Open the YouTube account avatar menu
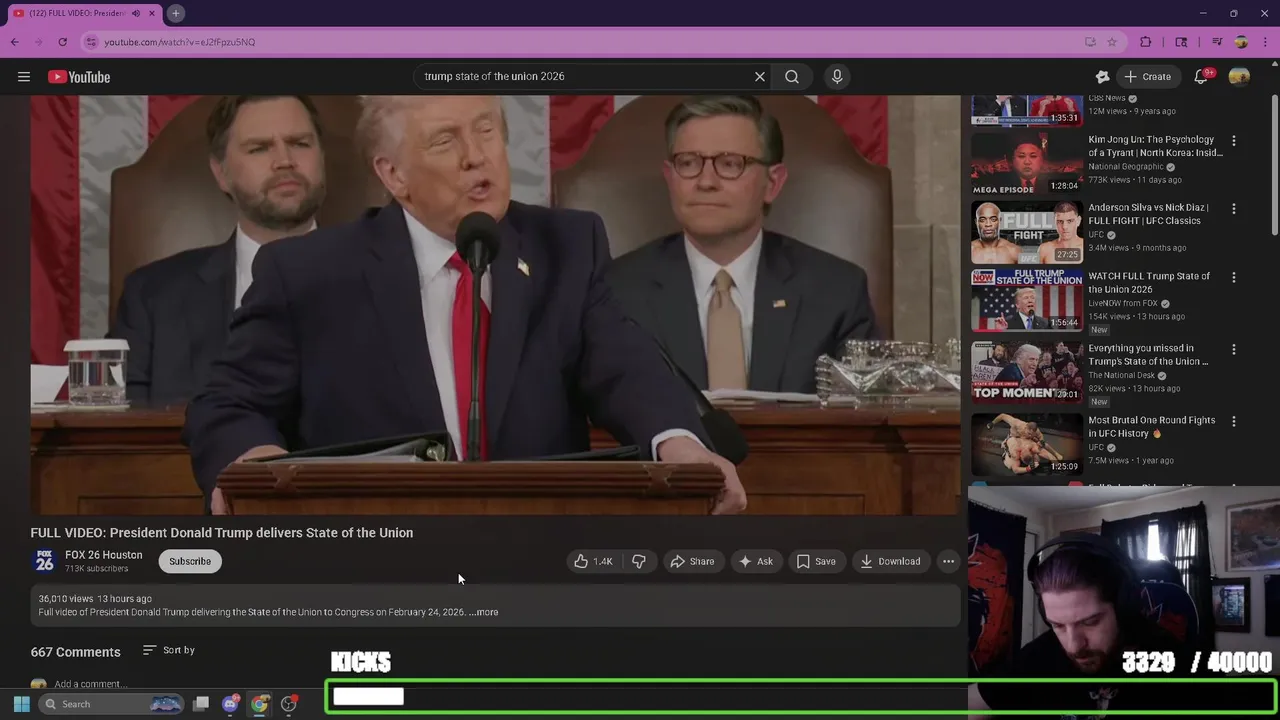Viewport: 1280px width, 720px height. click(1239, 76)
